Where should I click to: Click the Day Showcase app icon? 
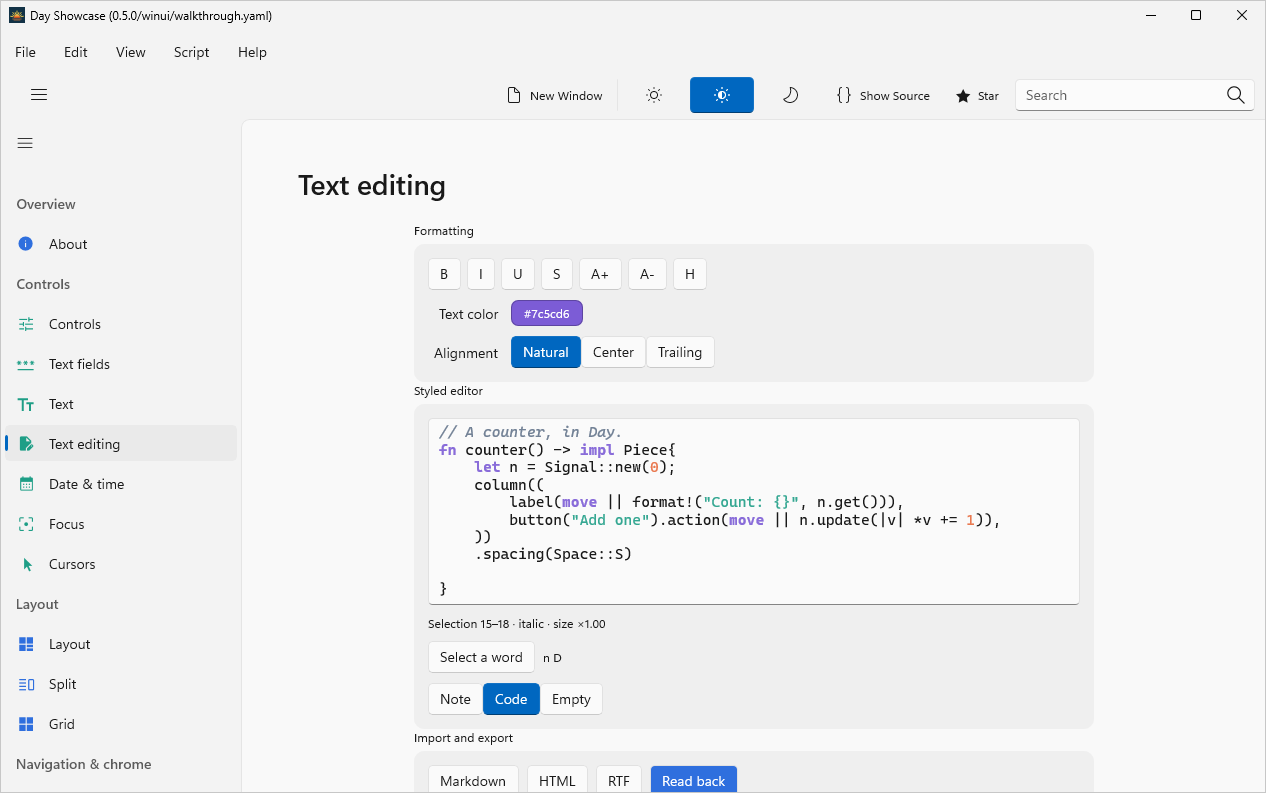pos(17,15)
